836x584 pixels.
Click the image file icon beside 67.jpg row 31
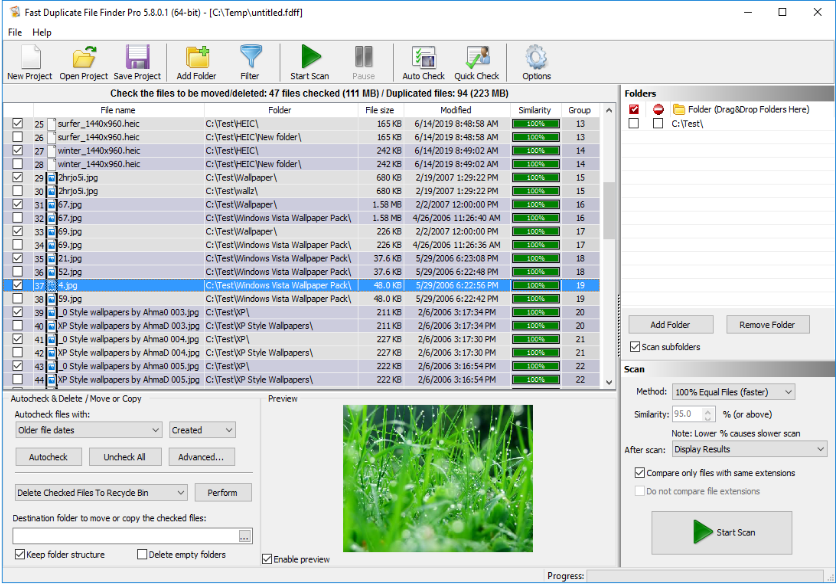point(52,205)
